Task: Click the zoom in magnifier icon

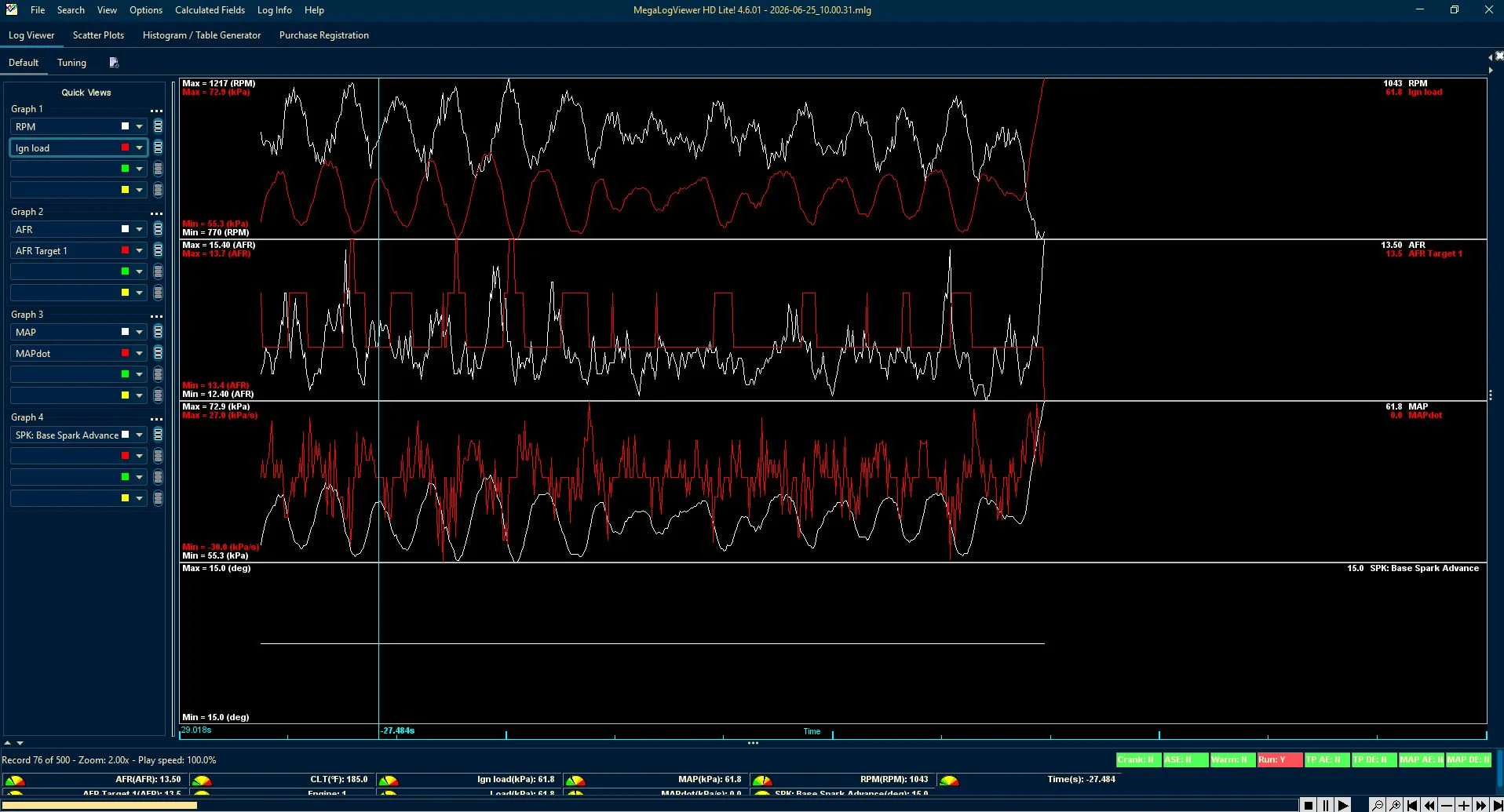Action: pos(1394,805)
